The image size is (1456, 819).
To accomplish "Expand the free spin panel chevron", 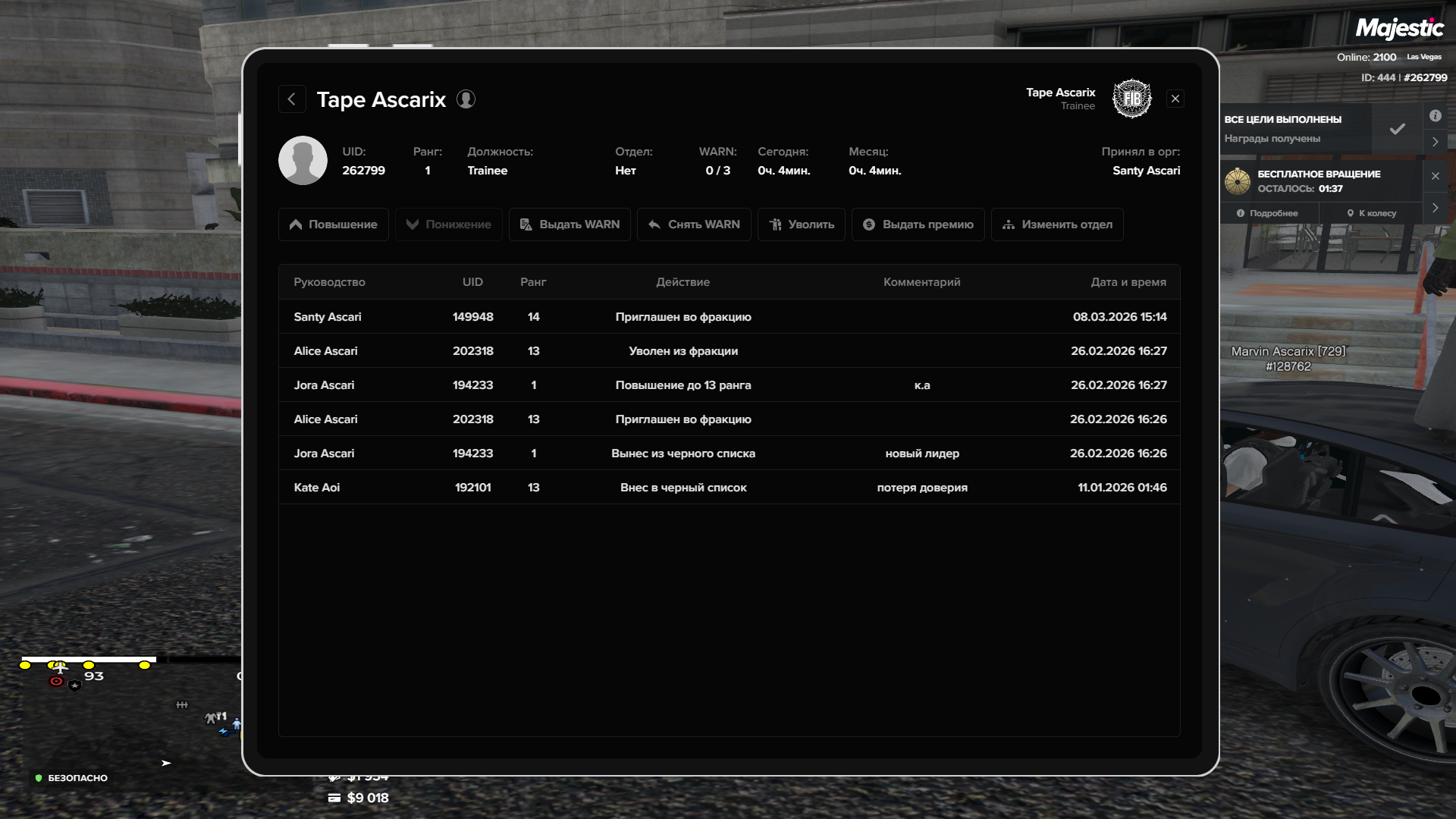I will tap(1435, 208).
